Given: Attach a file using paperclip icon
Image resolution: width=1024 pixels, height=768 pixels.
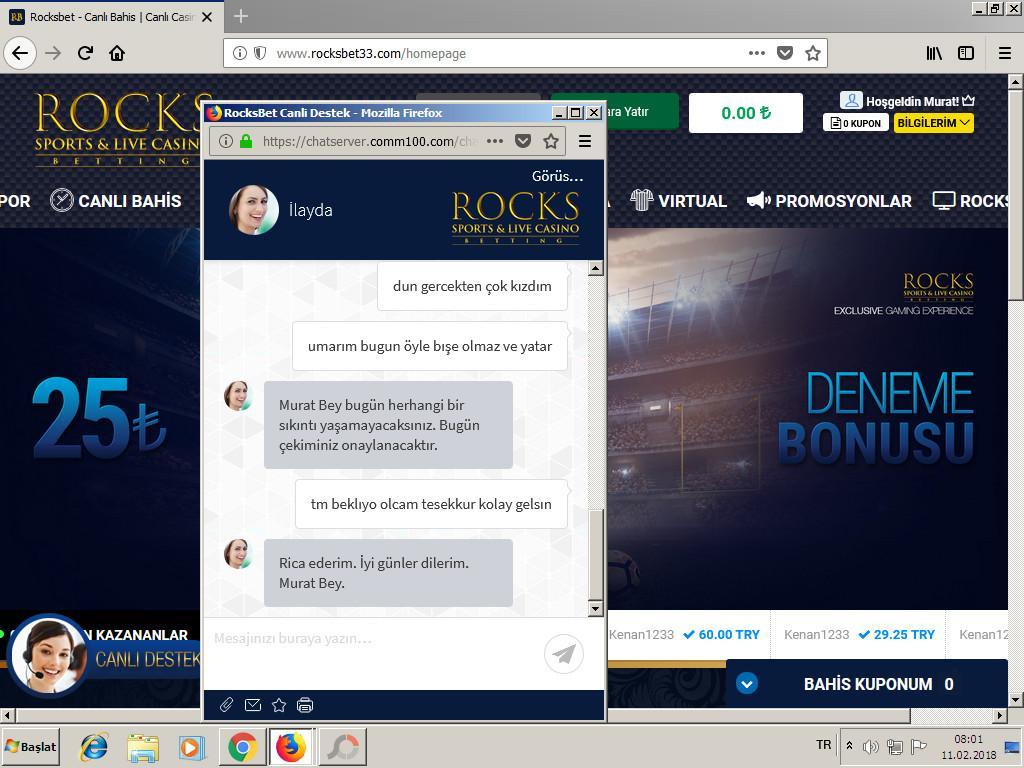Looking at the screenshot, I should coord(226,705).
